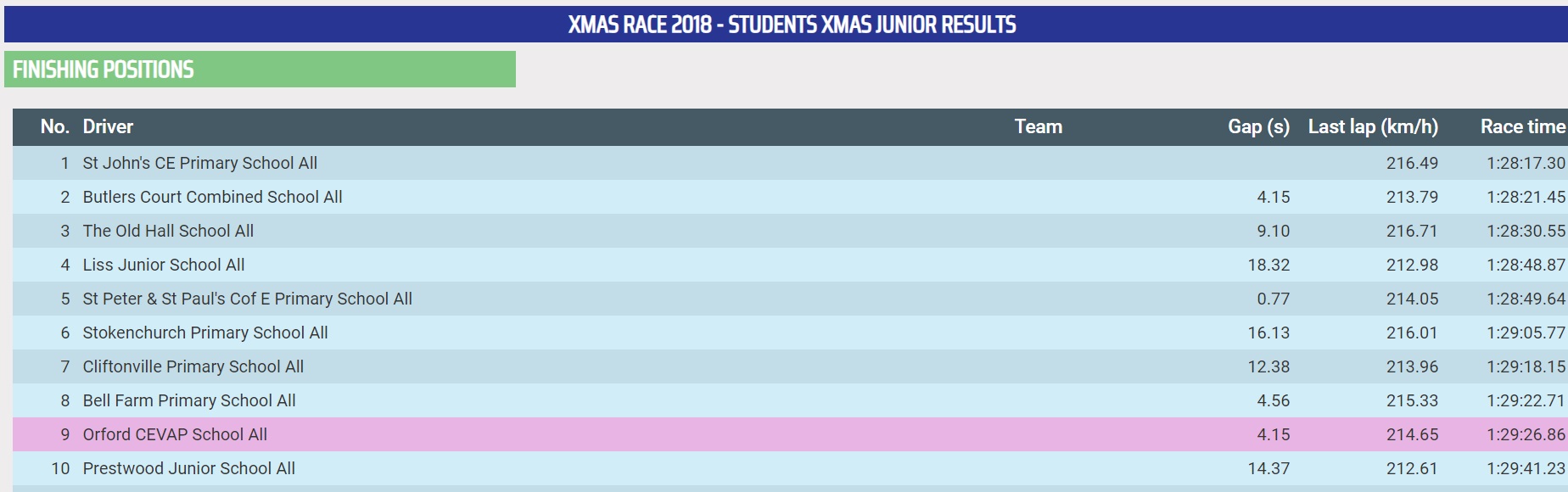
Task: Click the No. column header
Action: (x=54, y=127)
